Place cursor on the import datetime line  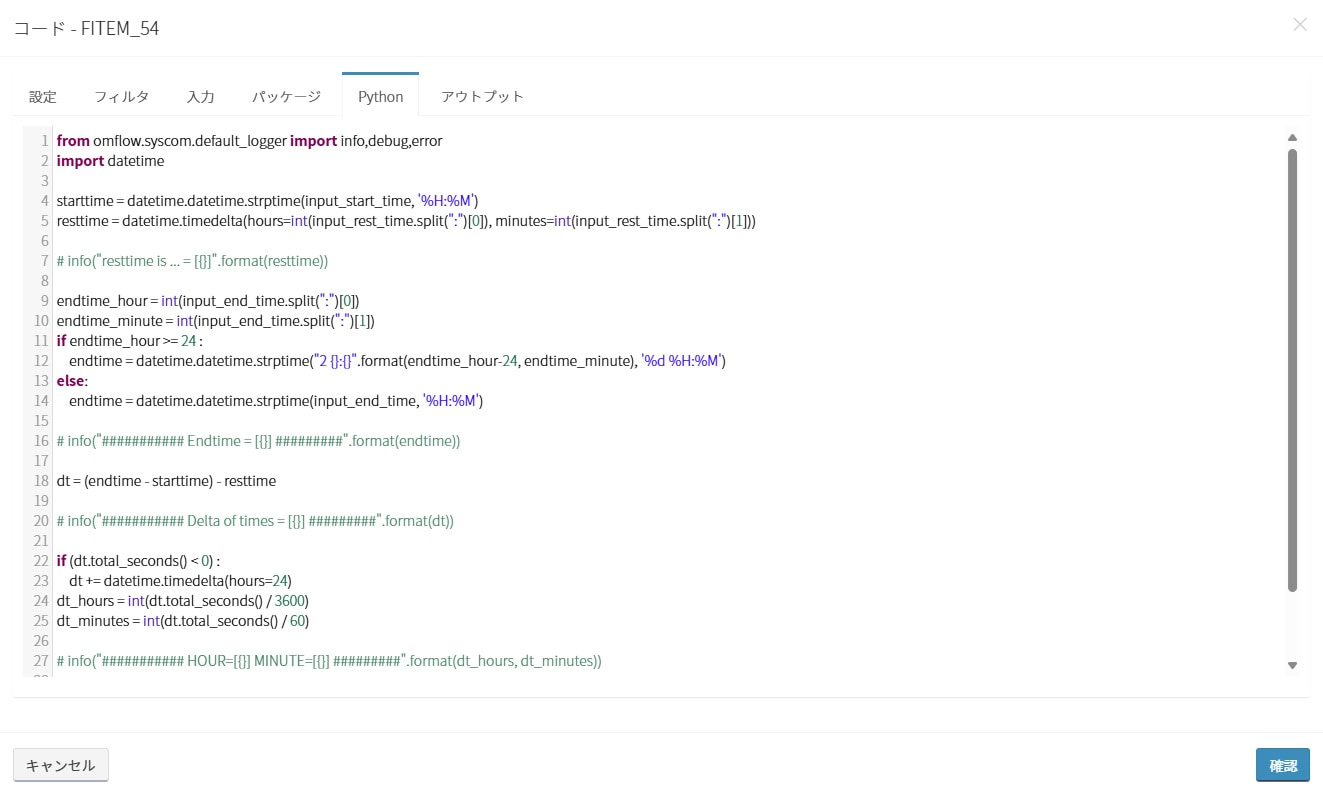point(110,161)
